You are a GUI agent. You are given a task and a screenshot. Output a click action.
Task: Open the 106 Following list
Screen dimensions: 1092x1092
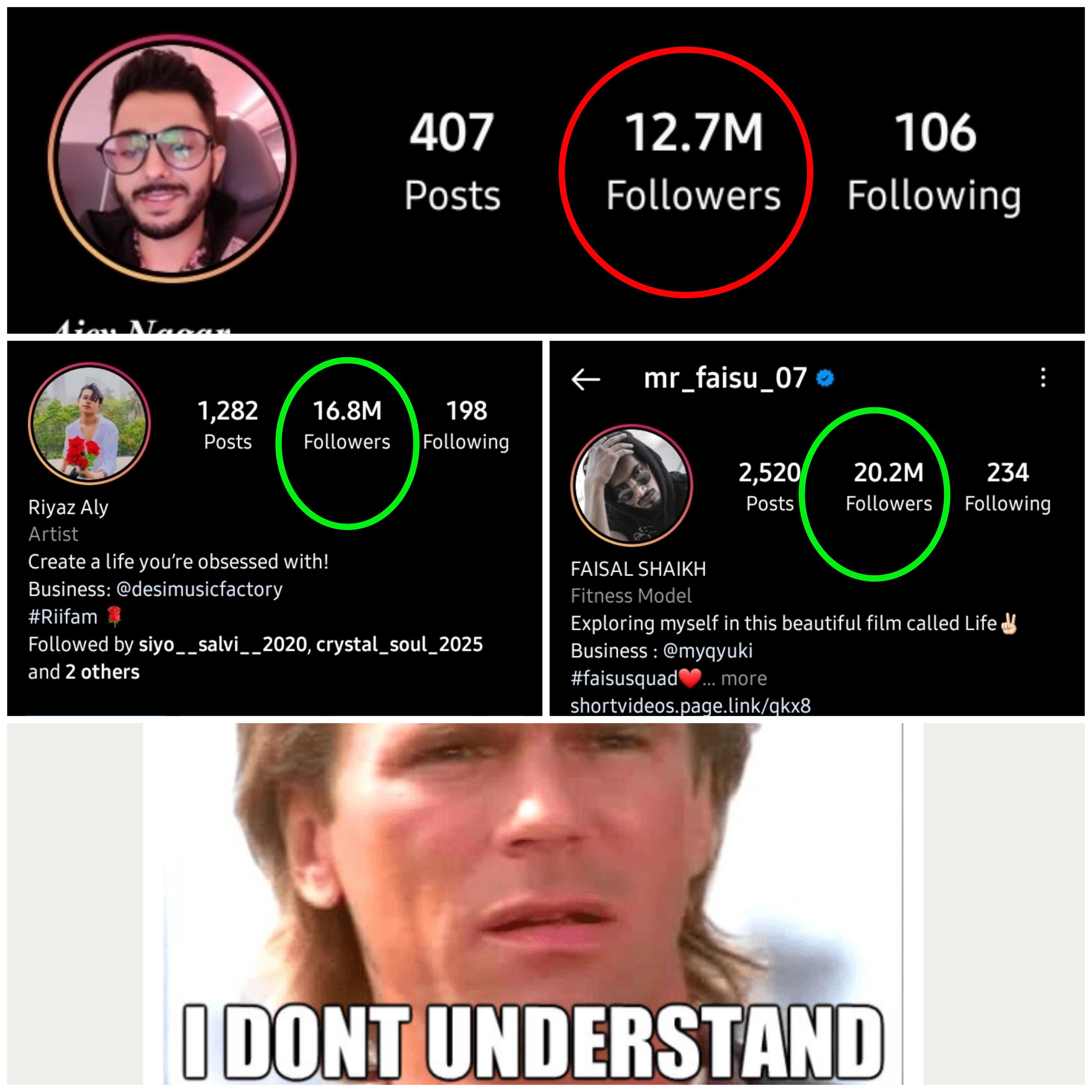pos(934,163)
